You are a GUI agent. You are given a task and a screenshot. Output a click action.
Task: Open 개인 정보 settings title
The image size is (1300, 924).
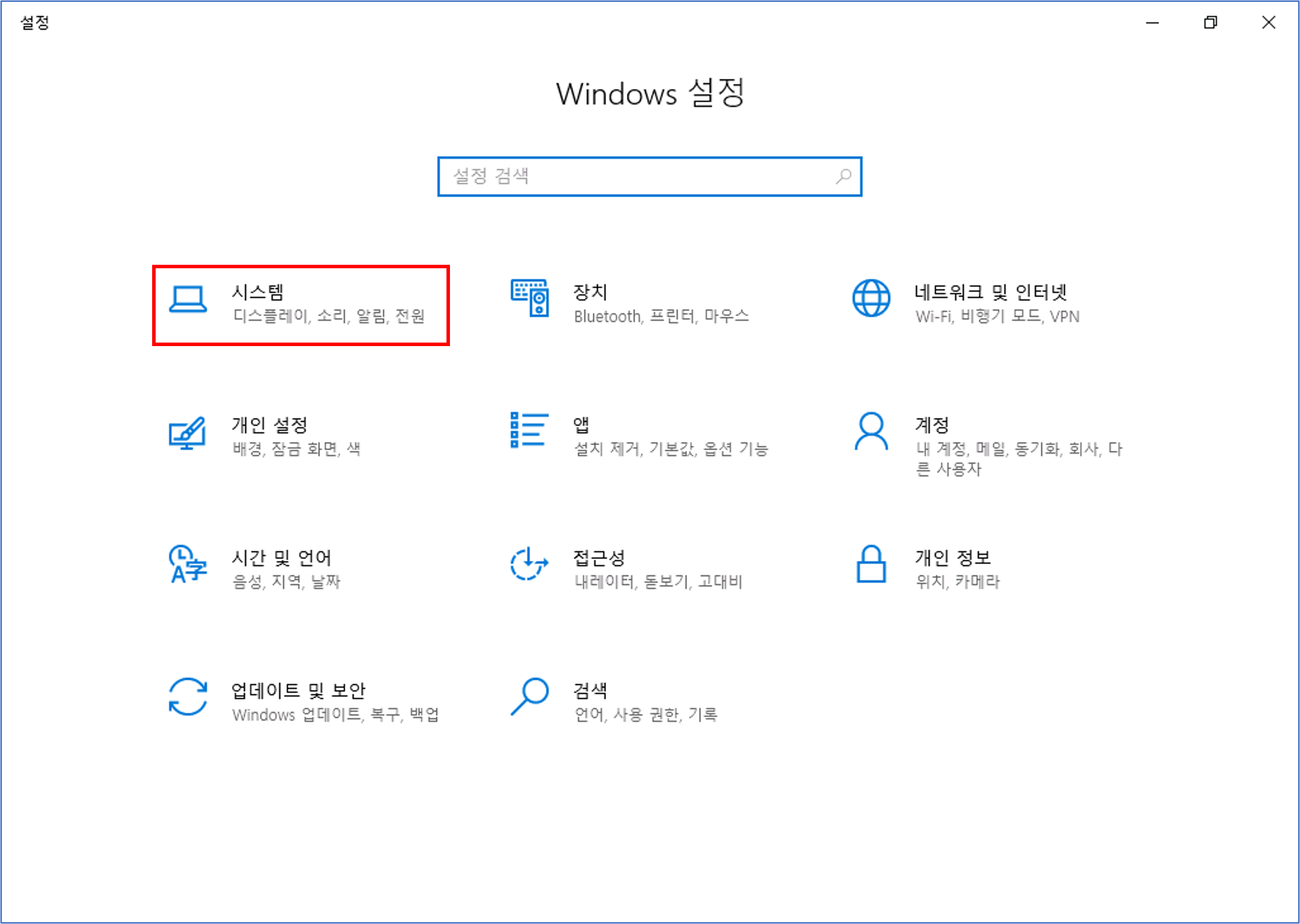[953, 558]
